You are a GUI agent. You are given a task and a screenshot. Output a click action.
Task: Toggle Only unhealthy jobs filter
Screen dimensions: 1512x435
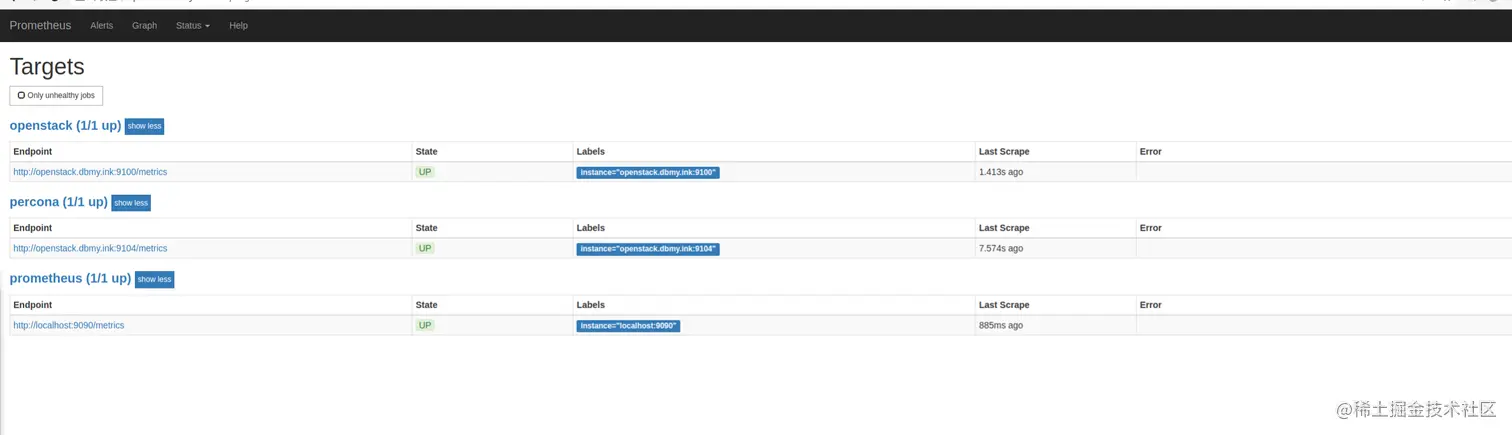[56, 95]
